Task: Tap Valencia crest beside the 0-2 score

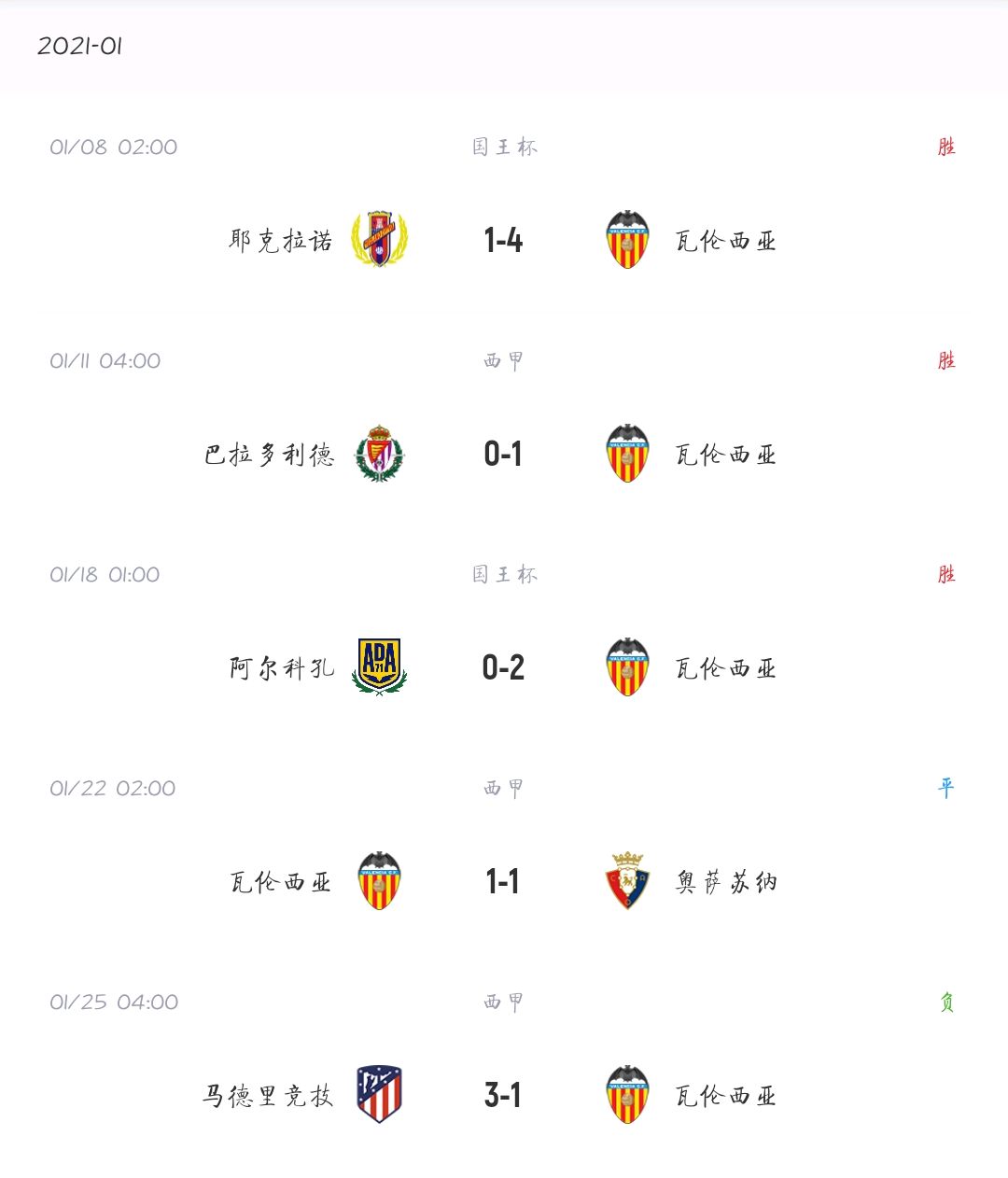Action: tap(627, 667)
